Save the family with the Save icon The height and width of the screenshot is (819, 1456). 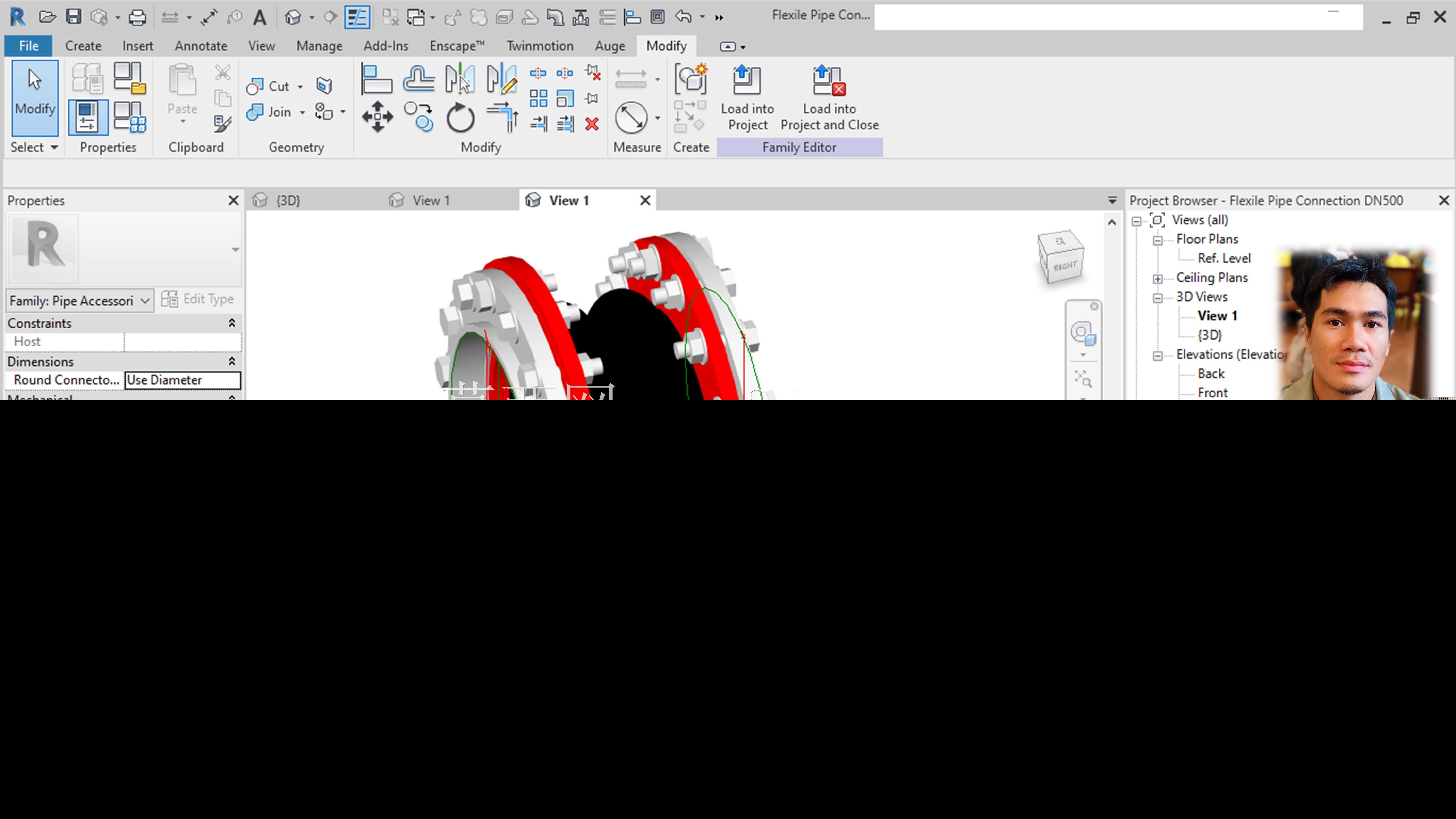[x=74, y=17]
